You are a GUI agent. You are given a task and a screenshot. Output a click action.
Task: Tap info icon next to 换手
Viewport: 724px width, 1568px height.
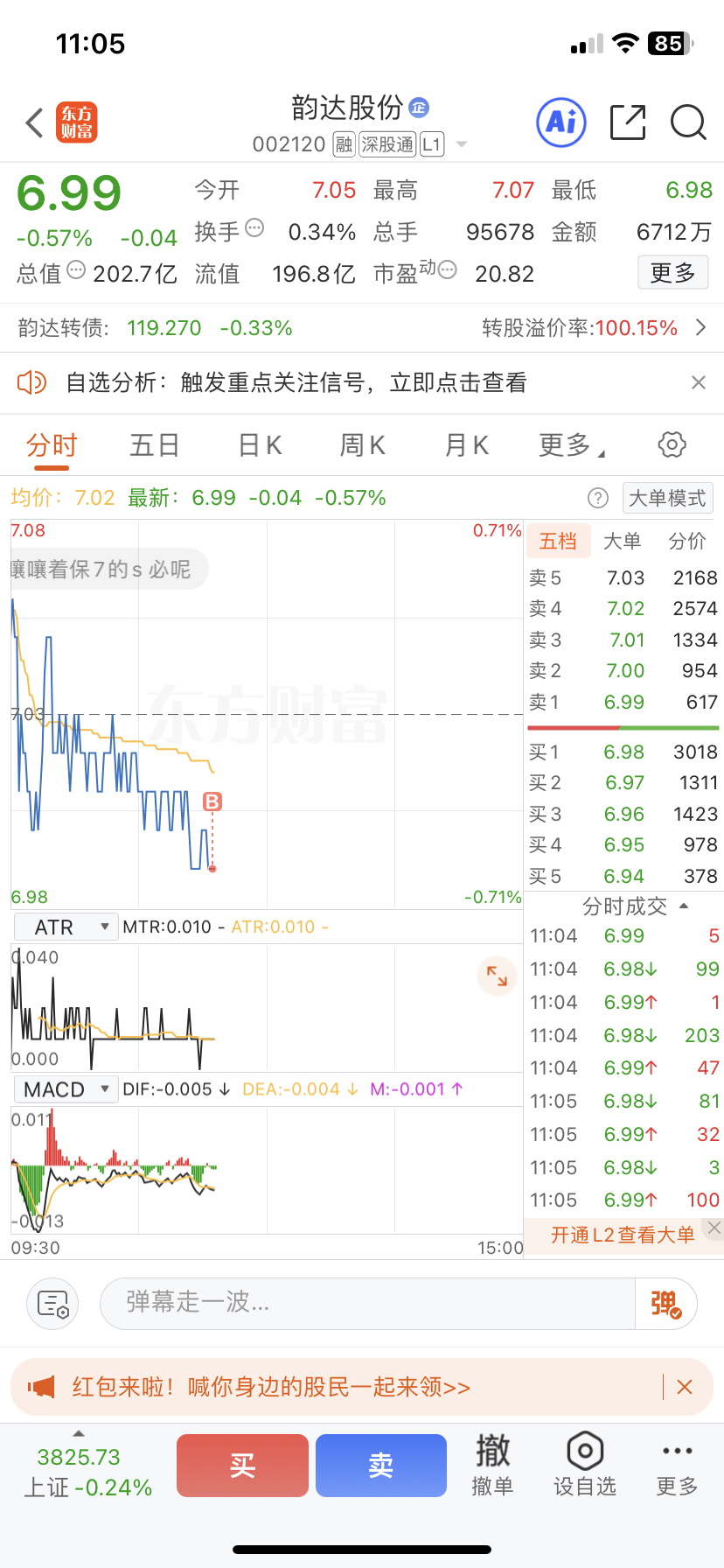click(254, 228)
